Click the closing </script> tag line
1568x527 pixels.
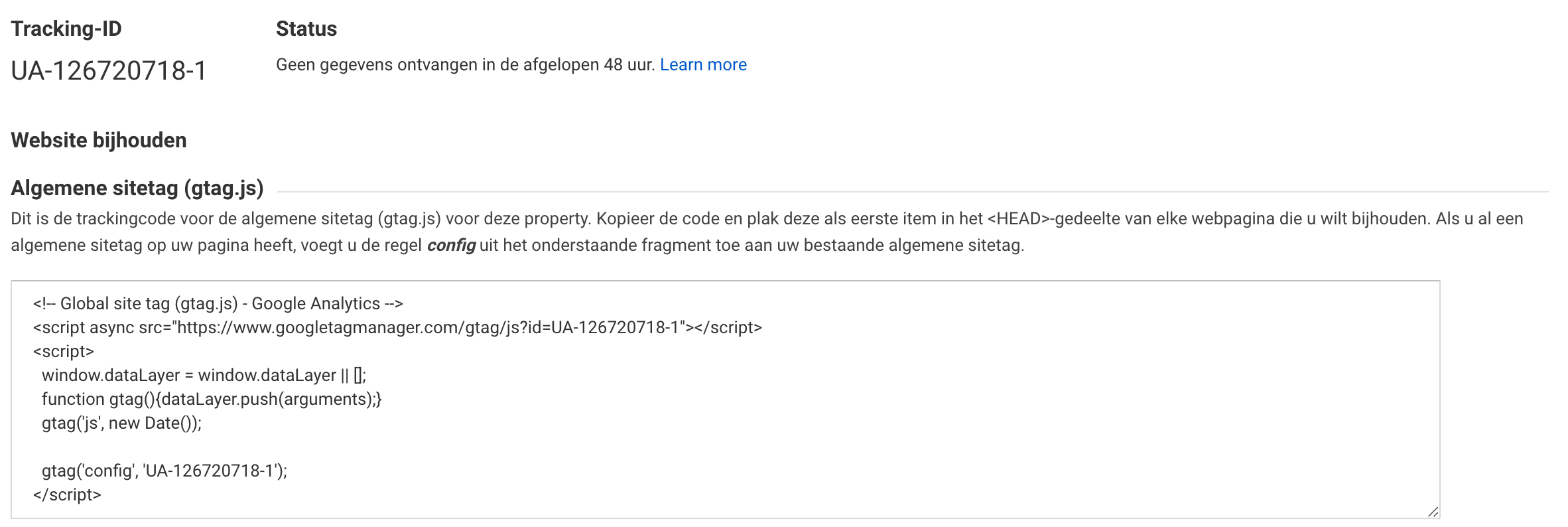[x=67, y=494]
